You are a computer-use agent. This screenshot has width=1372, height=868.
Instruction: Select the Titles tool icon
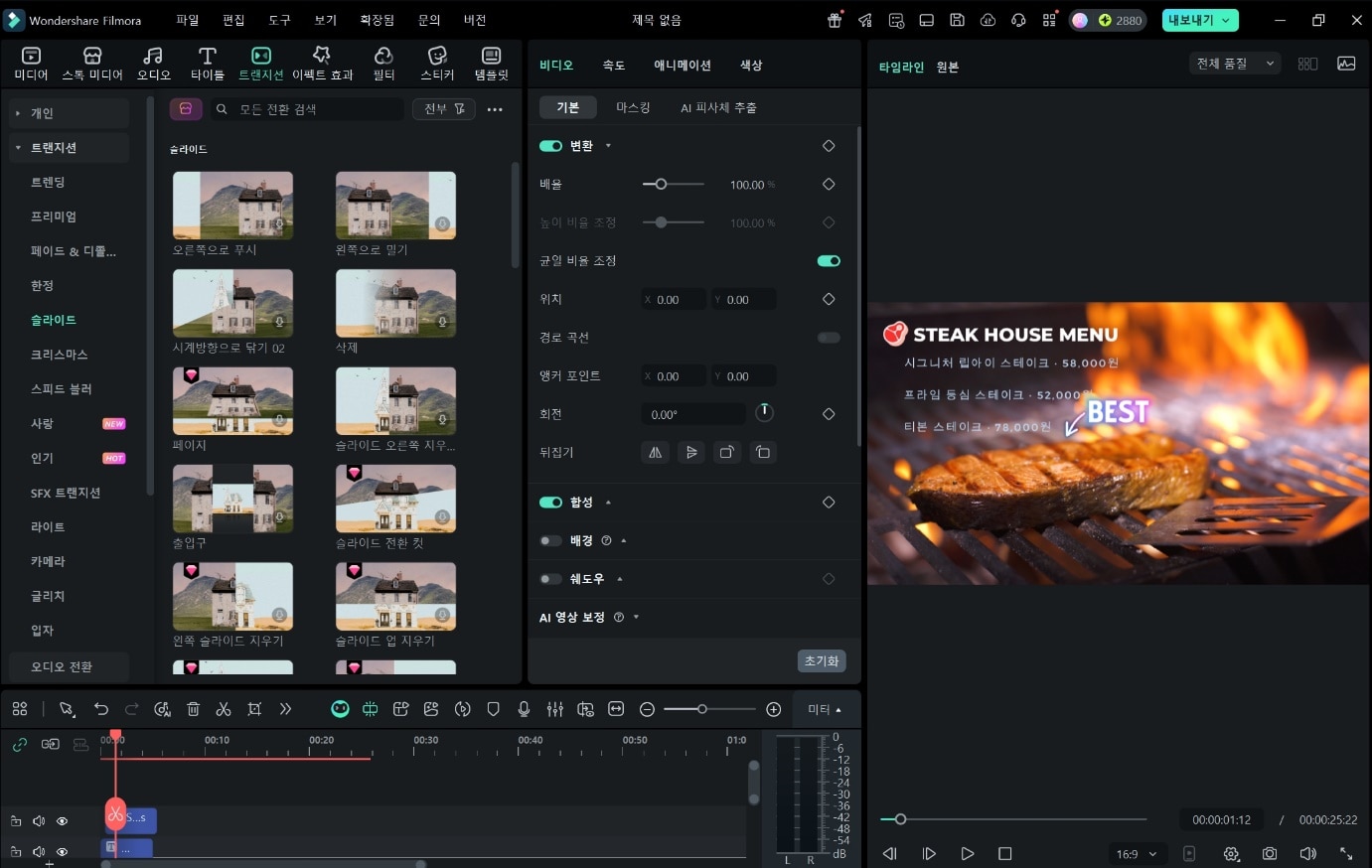[207, 64]
